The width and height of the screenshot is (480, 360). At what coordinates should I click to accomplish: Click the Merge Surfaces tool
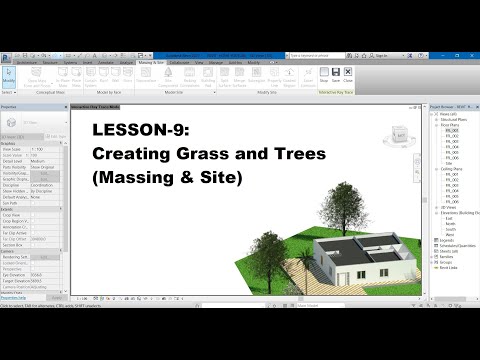239,77
